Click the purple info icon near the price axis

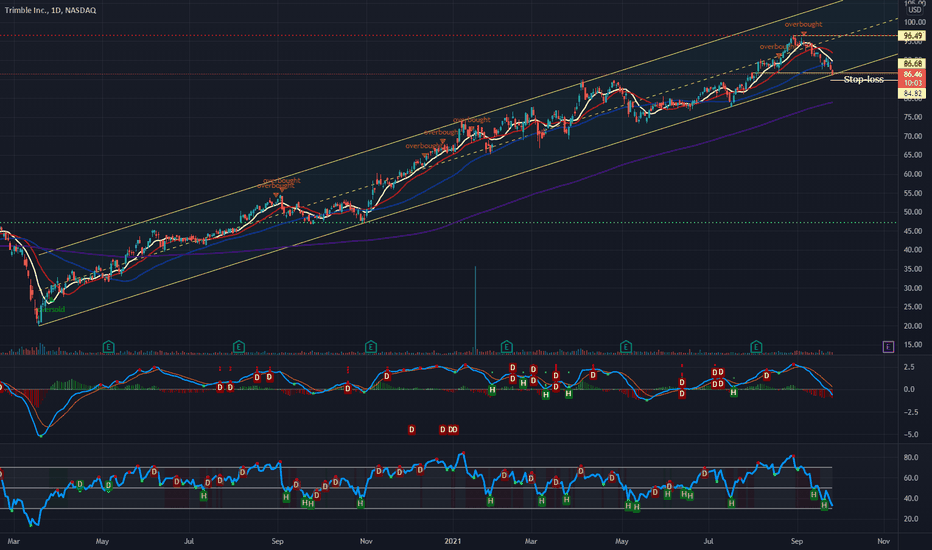(x=888, y=347)
